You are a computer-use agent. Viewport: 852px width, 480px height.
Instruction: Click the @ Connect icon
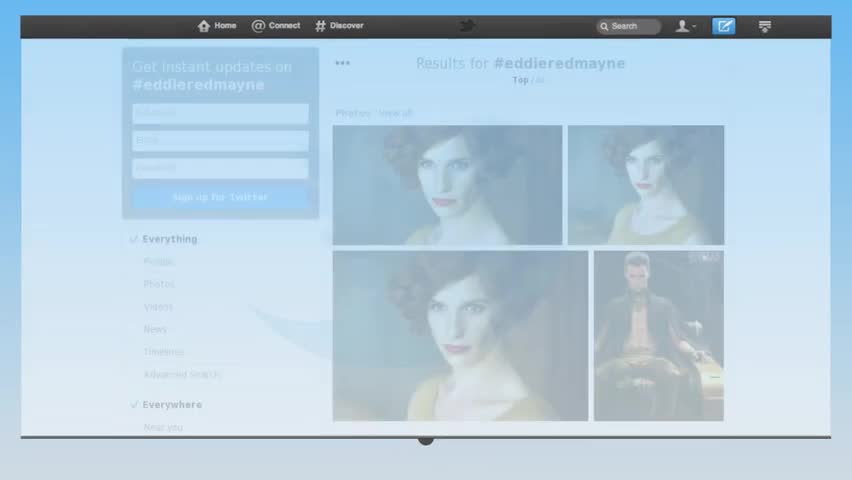(x=258, y=26)
